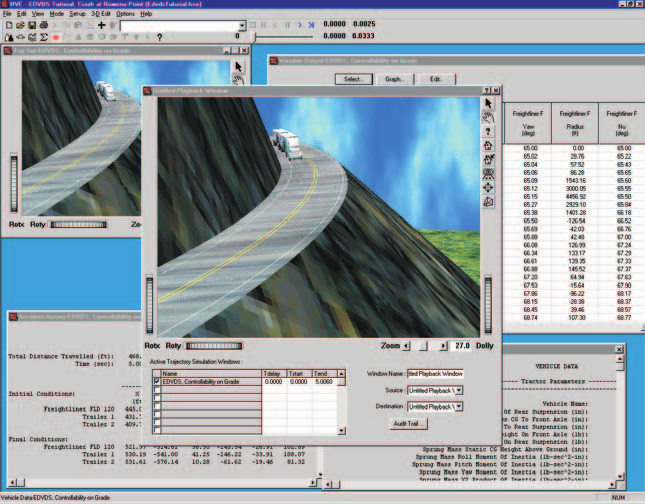The image size is (645, 504).
Task: Click the New file icon in toolbar
Action: (9, 26)
